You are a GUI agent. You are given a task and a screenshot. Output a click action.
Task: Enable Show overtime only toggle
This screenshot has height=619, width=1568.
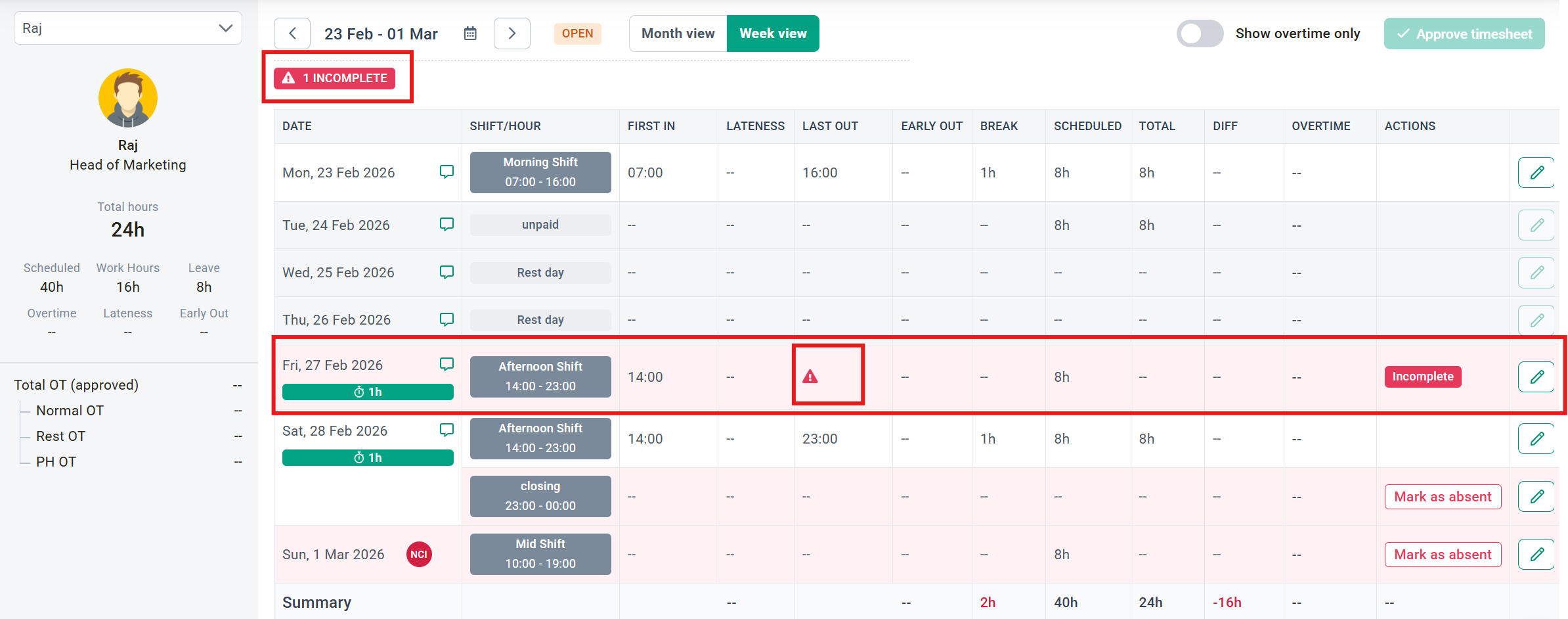[1200, 34]
